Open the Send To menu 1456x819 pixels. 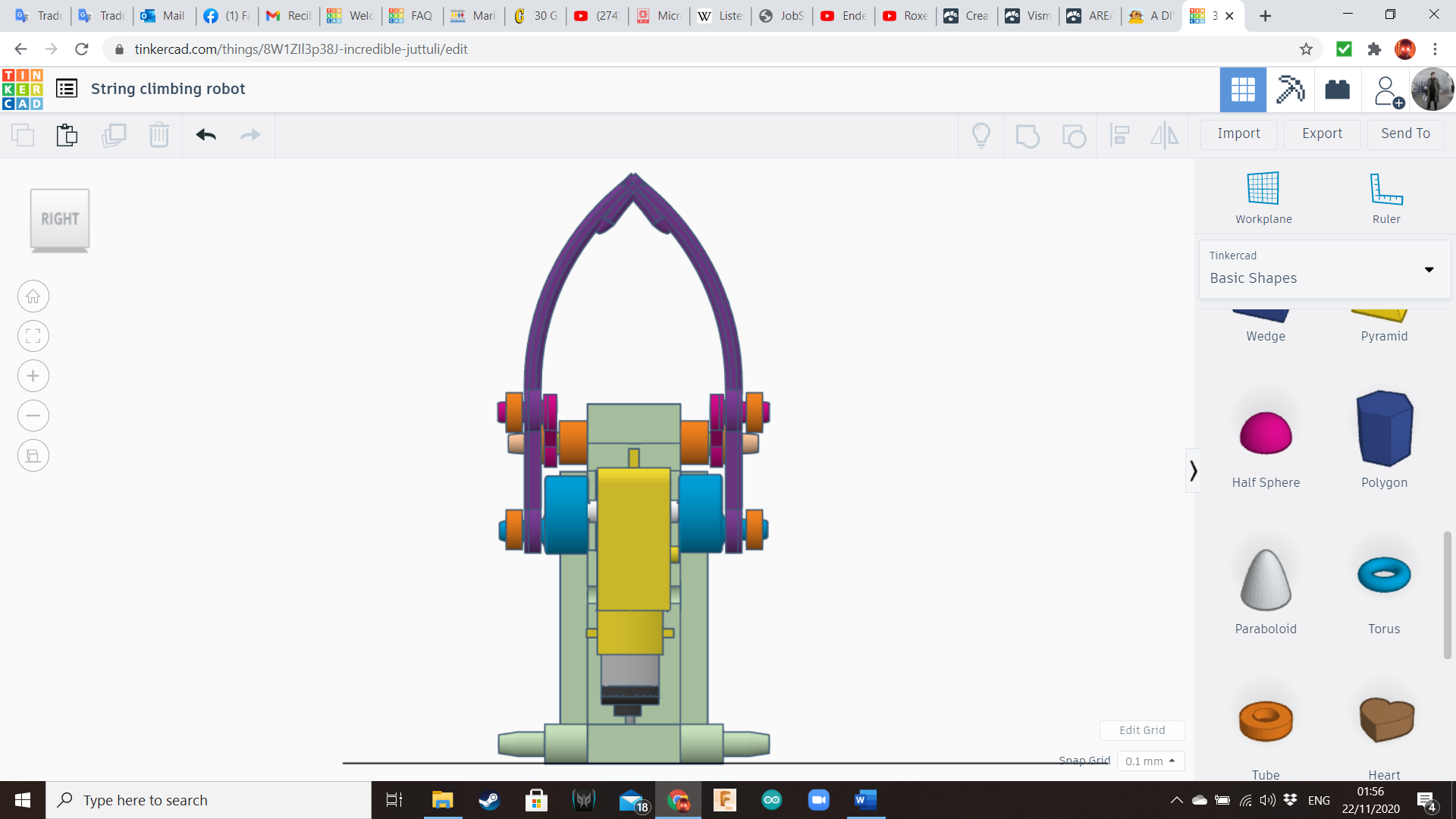(x=1404, y=133)
